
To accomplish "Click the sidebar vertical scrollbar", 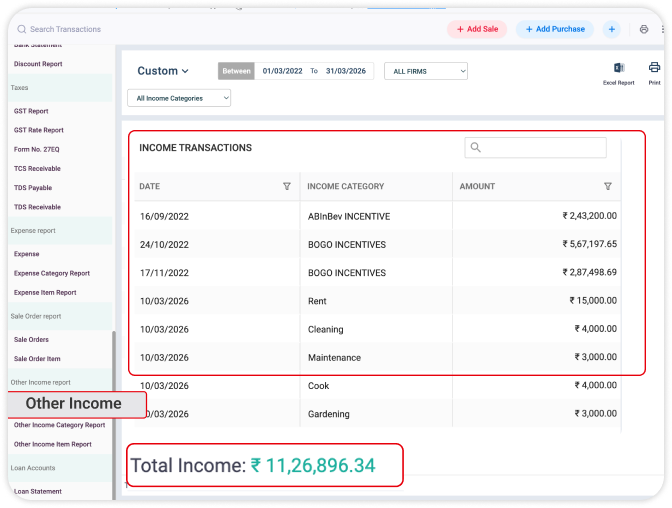I will pyautogui.click(x=114, y=415).
